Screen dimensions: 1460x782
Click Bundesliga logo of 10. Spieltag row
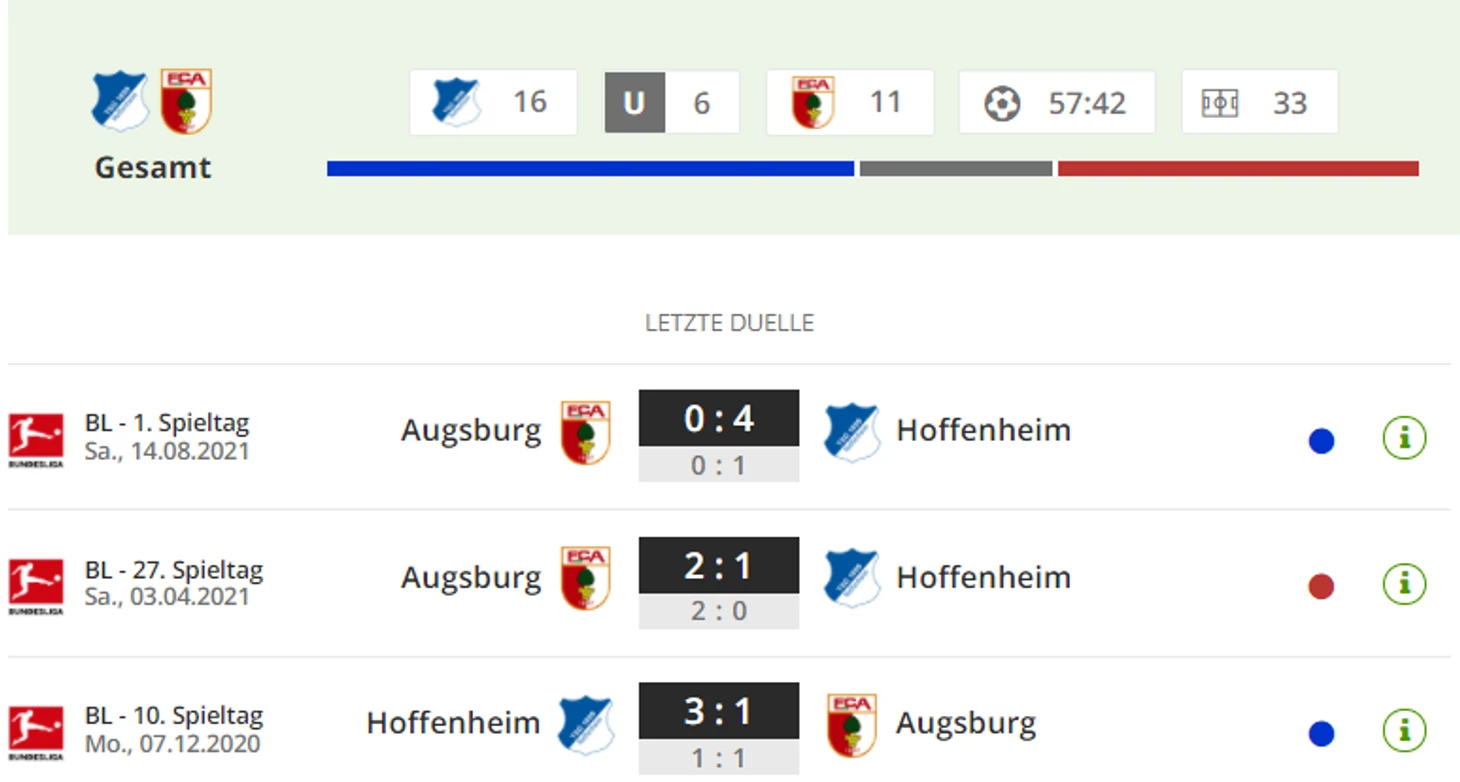coord(36,732)
